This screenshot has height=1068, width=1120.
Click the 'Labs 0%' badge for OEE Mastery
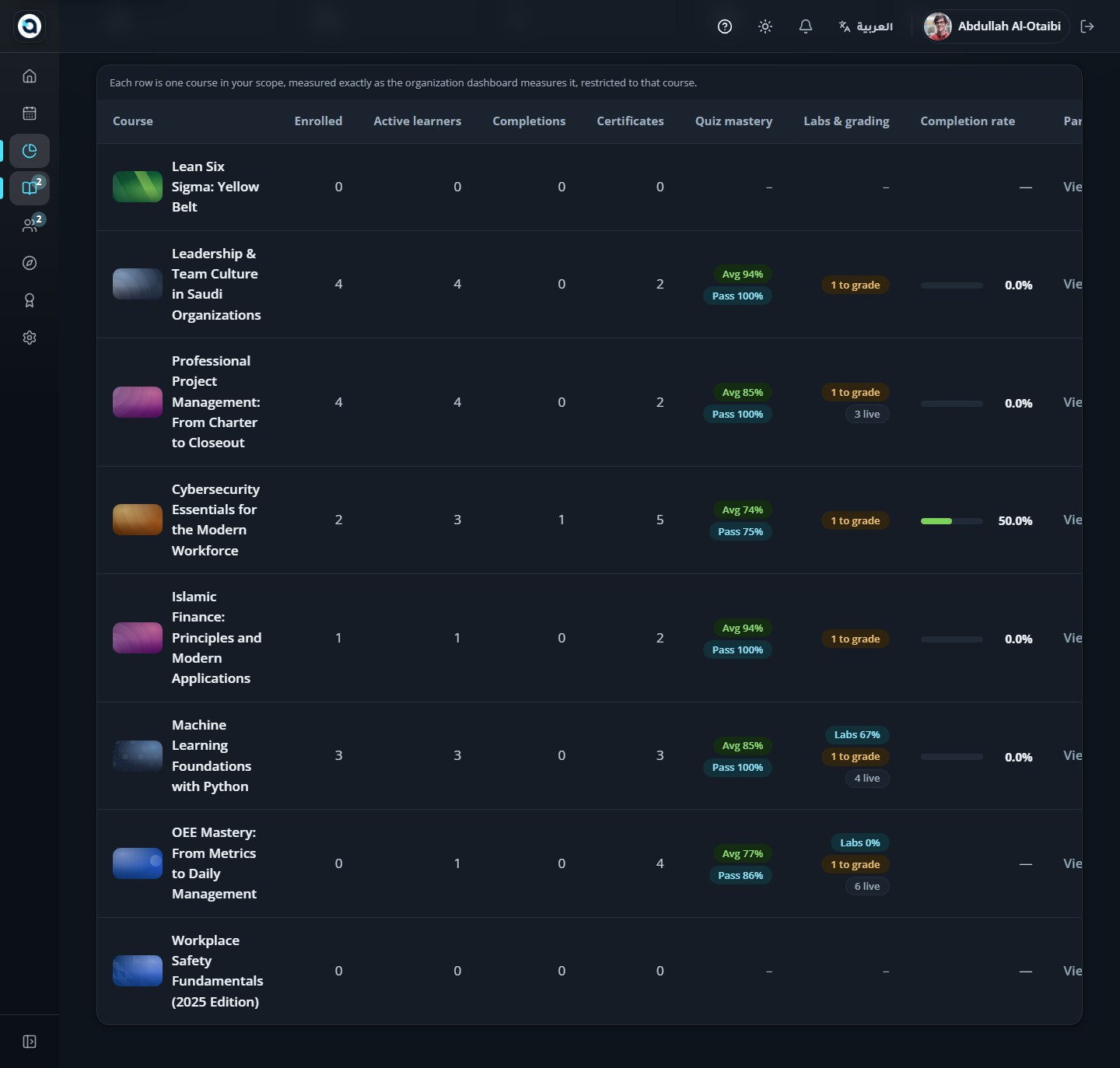coord(860,843)
